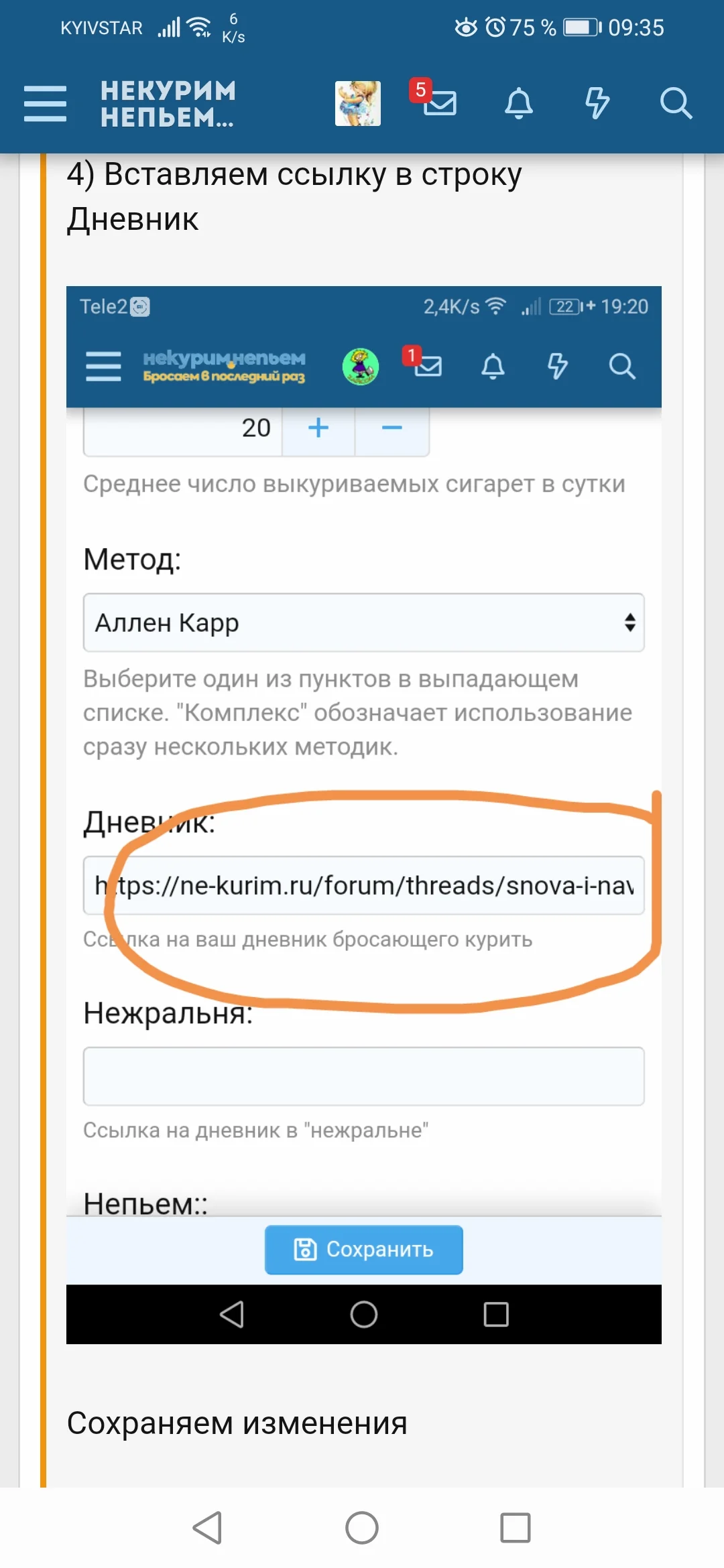The image size is (724, 1568).
Task: Open the notifications bell
Action: [517, 103]
